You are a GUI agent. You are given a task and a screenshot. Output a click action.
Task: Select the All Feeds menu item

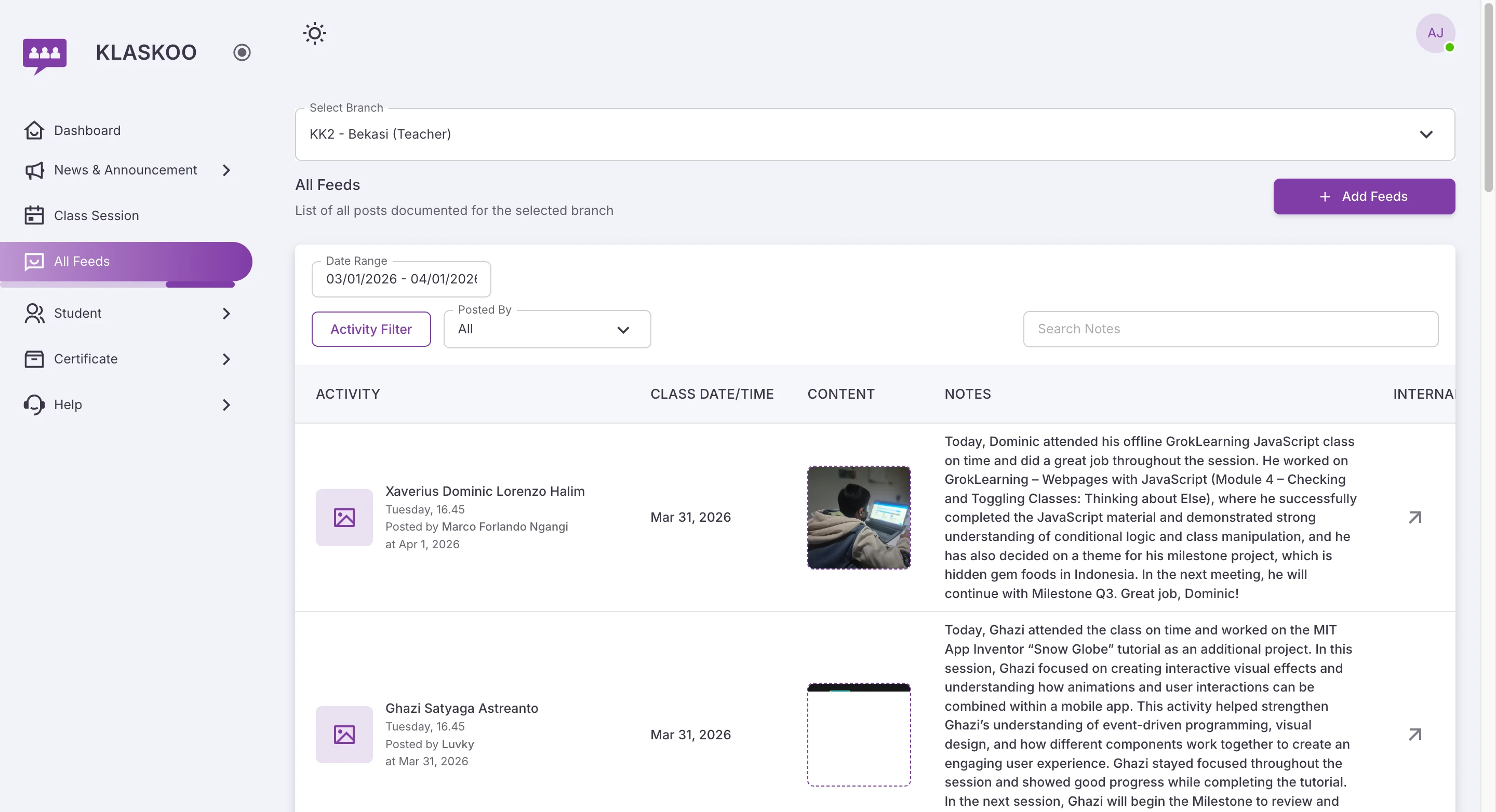[x=82, y=261]
